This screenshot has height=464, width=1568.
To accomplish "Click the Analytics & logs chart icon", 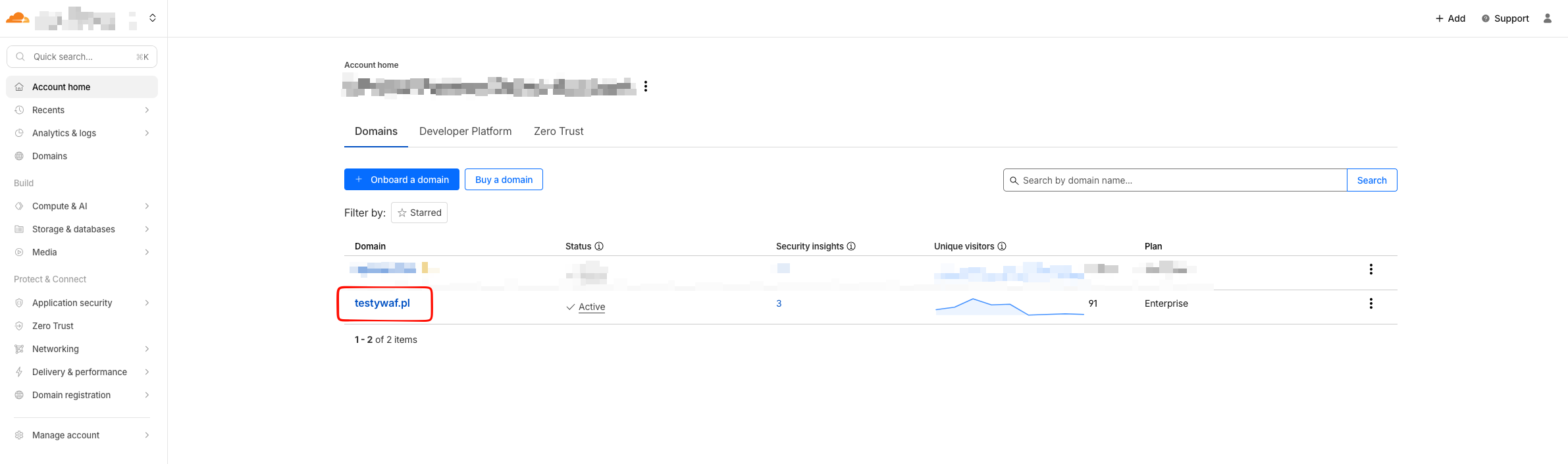I will pos(19,133).
